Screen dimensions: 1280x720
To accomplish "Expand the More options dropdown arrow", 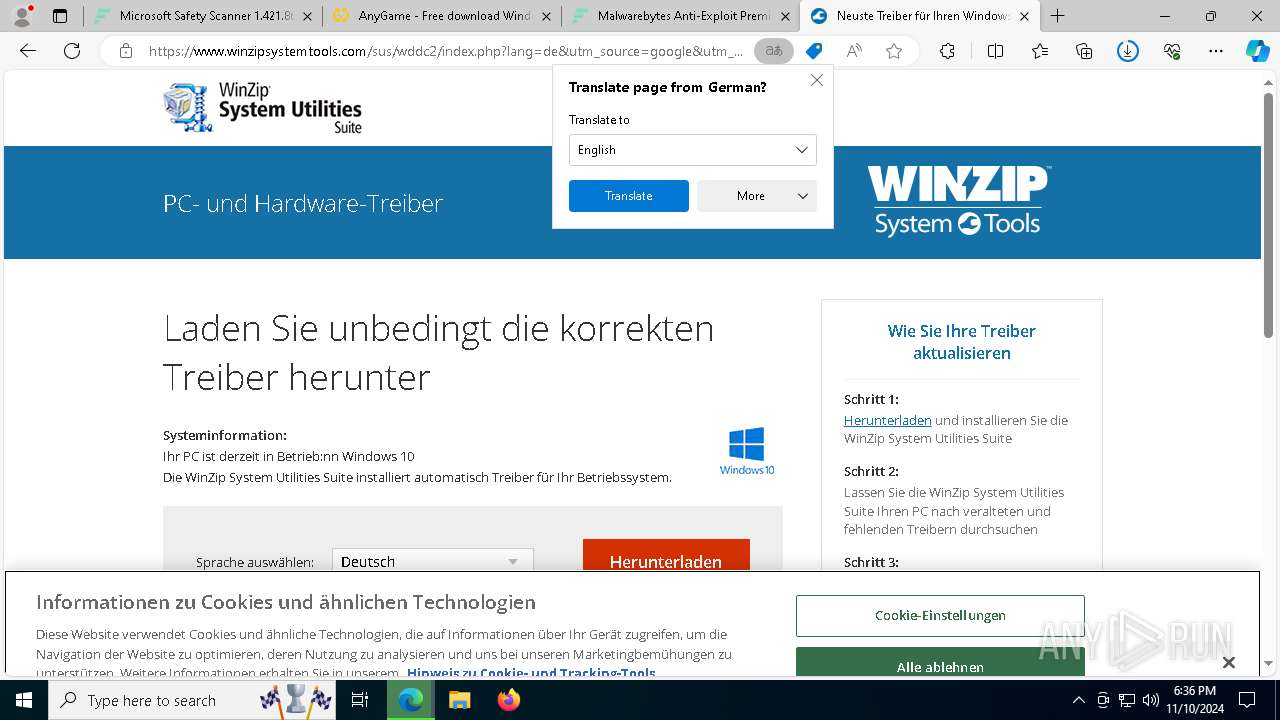I will coord(802,196).
